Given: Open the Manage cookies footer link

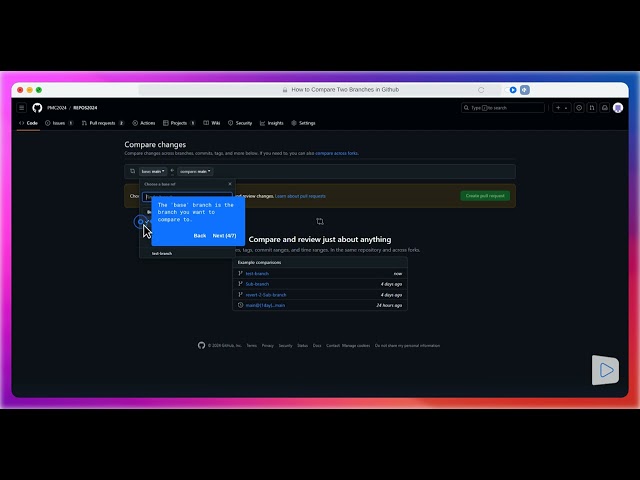Looking at the screenshot, I should 356,346.
